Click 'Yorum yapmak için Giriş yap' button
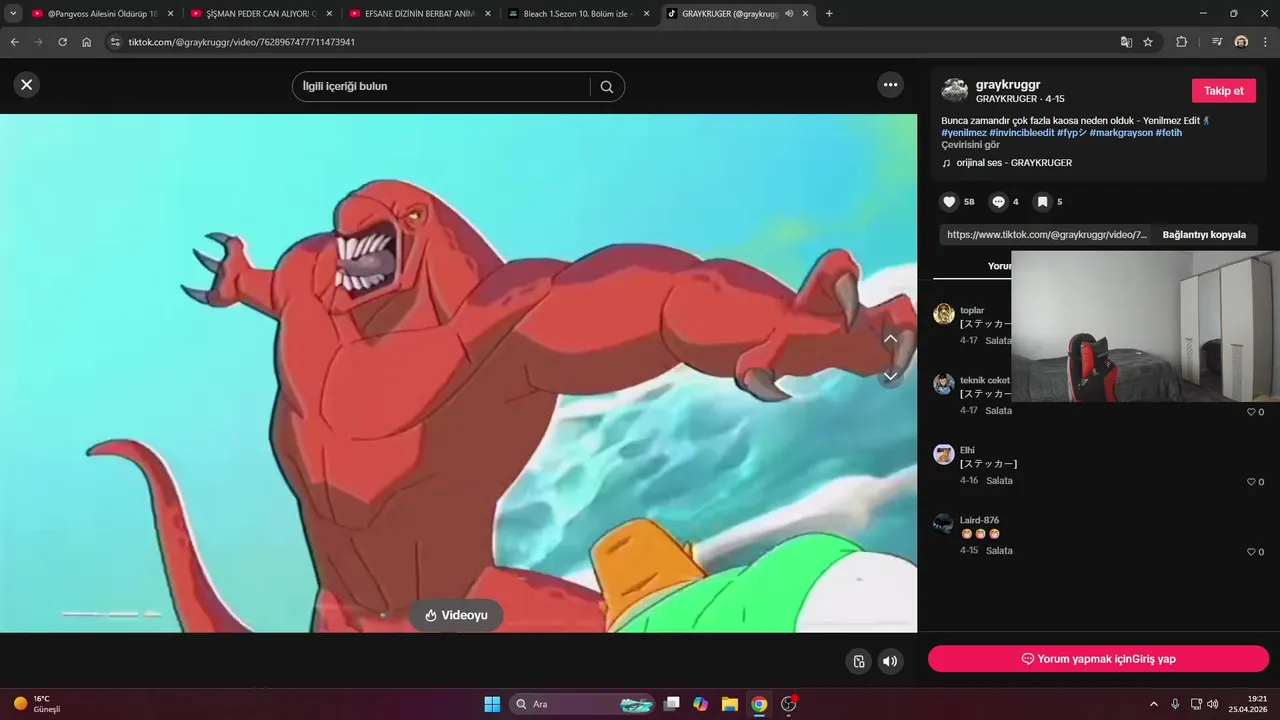This screenshot has width=1280, height=720. coord(1098,659)
